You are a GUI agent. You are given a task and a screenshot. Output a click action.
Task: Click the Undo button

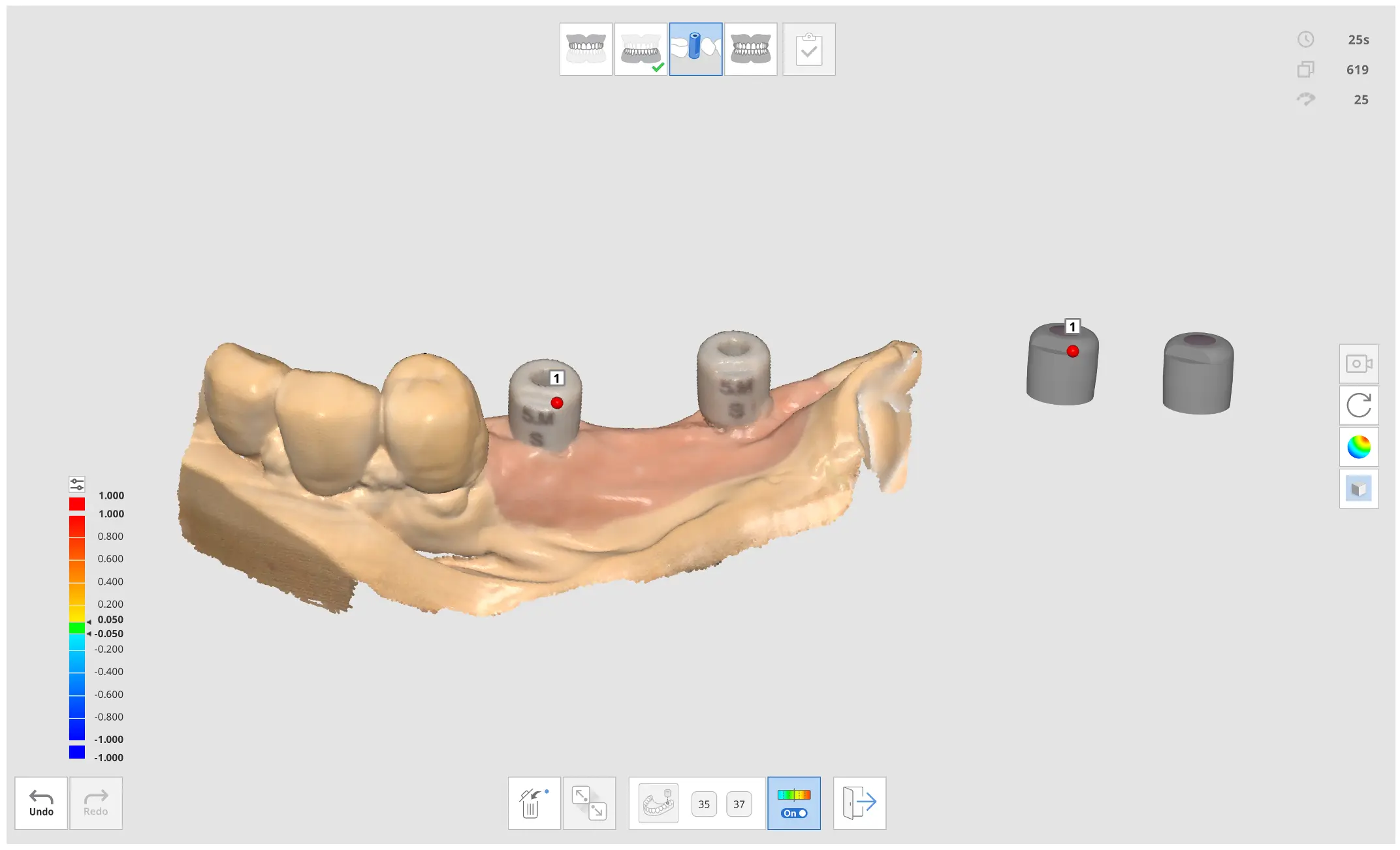point(41,803)
